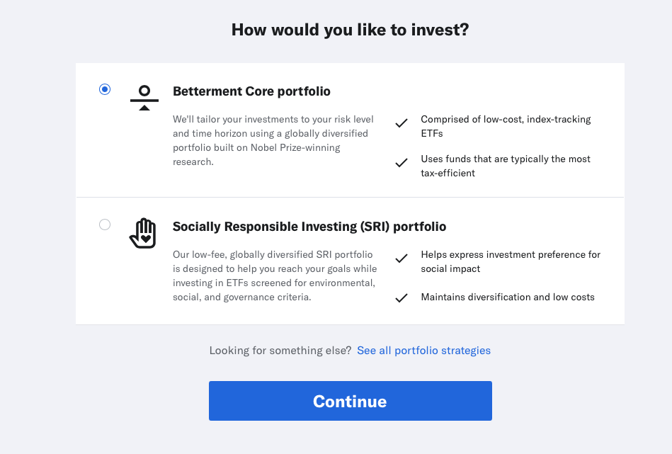Screen dimensions: 672x454
Task: Click the Core portfolio description paragraph
Action: pyautogui.click(x=273, y=140)
